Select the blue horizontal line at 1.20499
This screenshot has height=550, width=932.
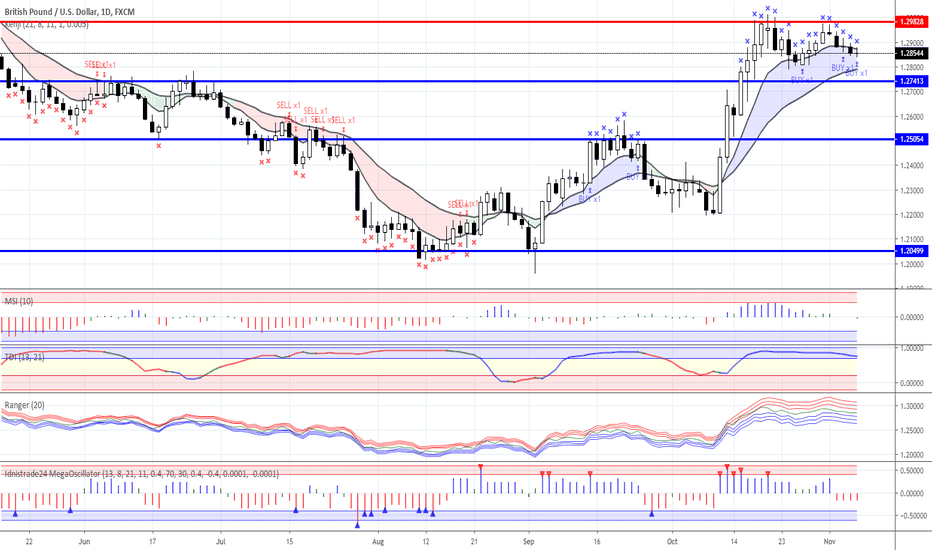(447, 251)
